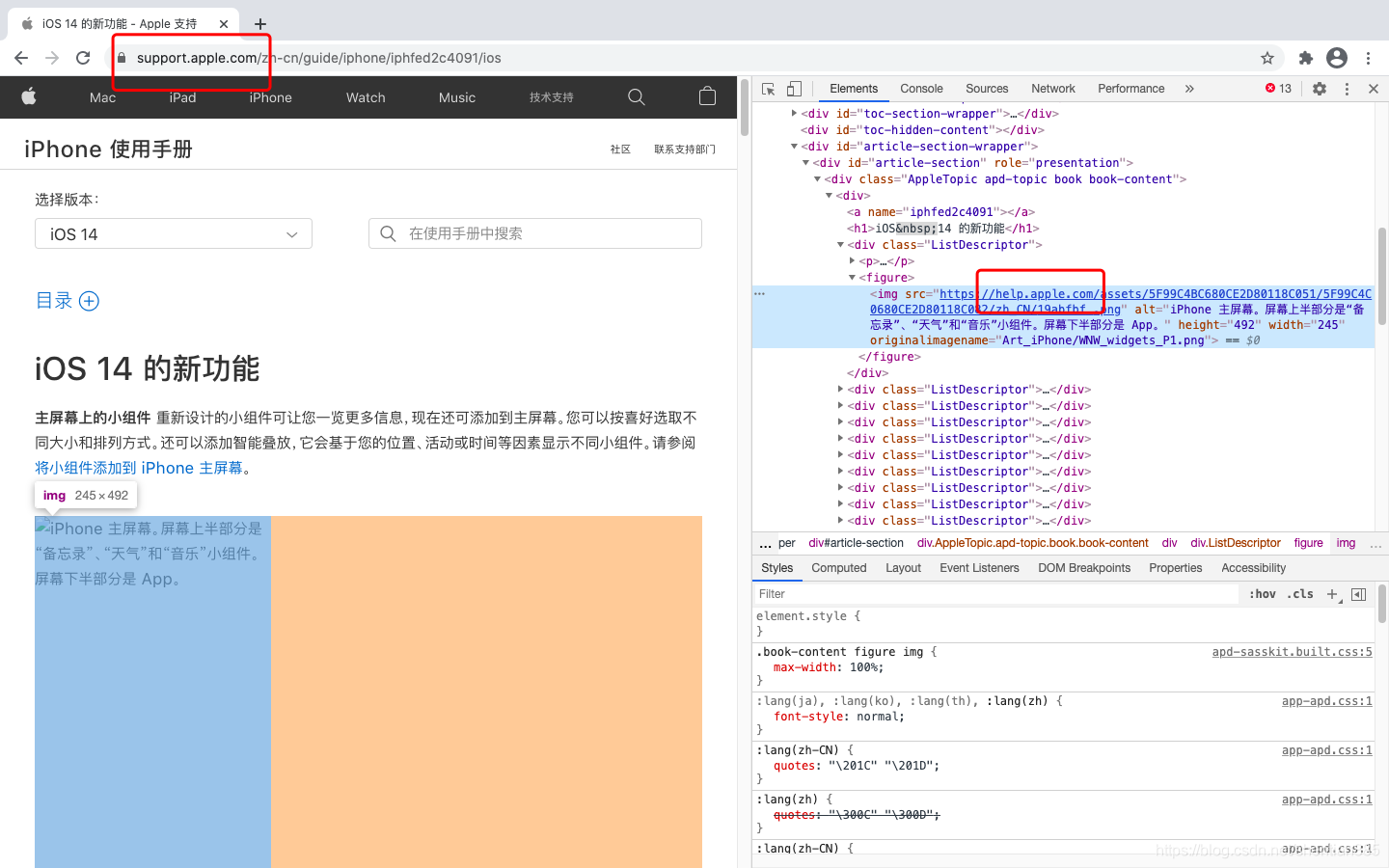Viewport: 1389px width, 868px height.
Task: Toggle class editor with .cls
Action: point(1300,594)
